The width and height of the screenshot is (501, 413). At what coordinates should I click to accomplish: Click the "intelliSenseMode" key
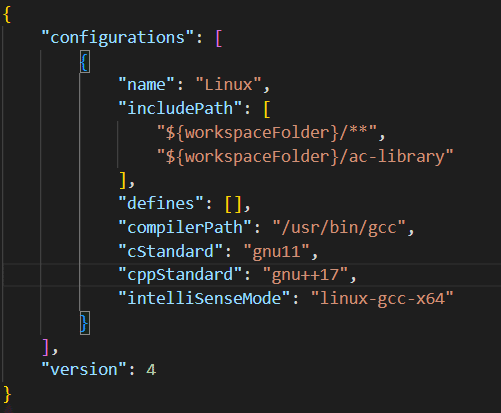coord(204,298)
